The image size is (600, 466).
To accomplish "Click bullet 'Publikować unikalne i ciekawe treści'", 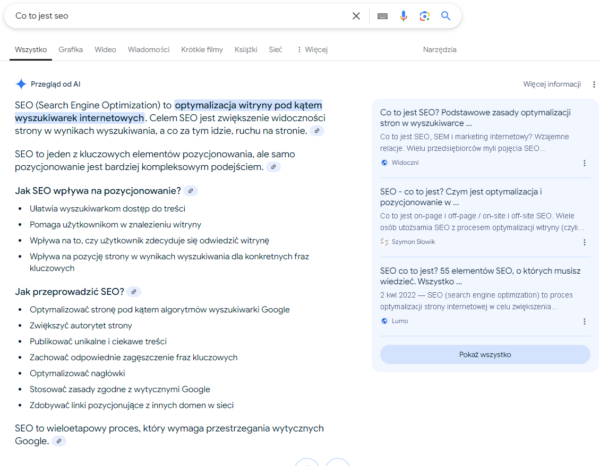I will coord(98,341).
